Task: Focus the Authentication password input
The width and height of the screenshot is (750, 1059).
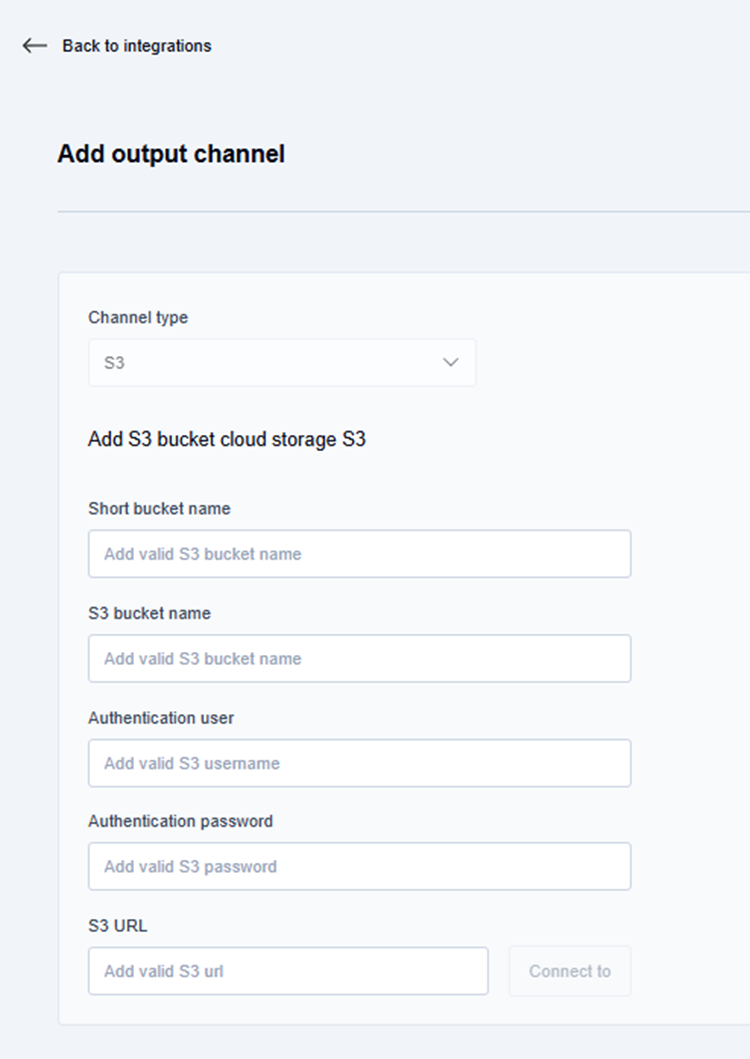Action: coord(359,866)
